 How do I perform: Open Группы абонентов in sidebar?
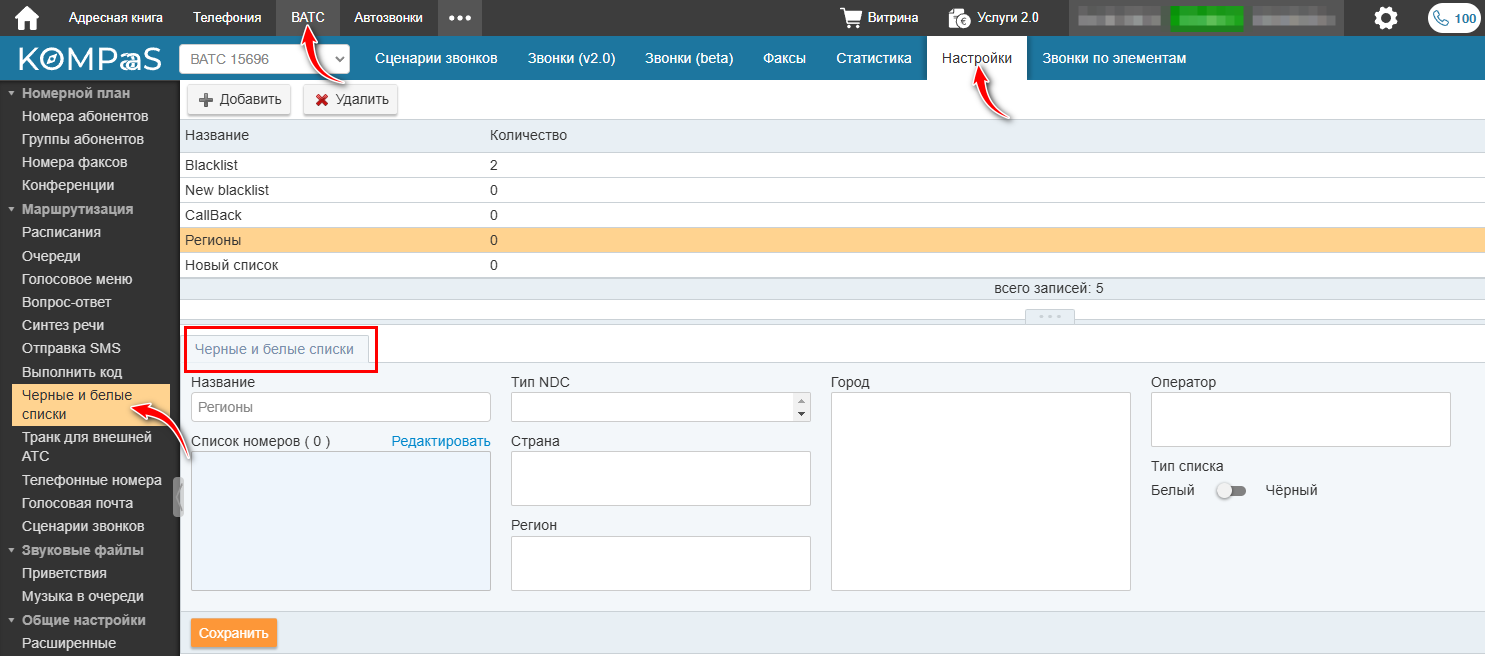pos(83,139)
